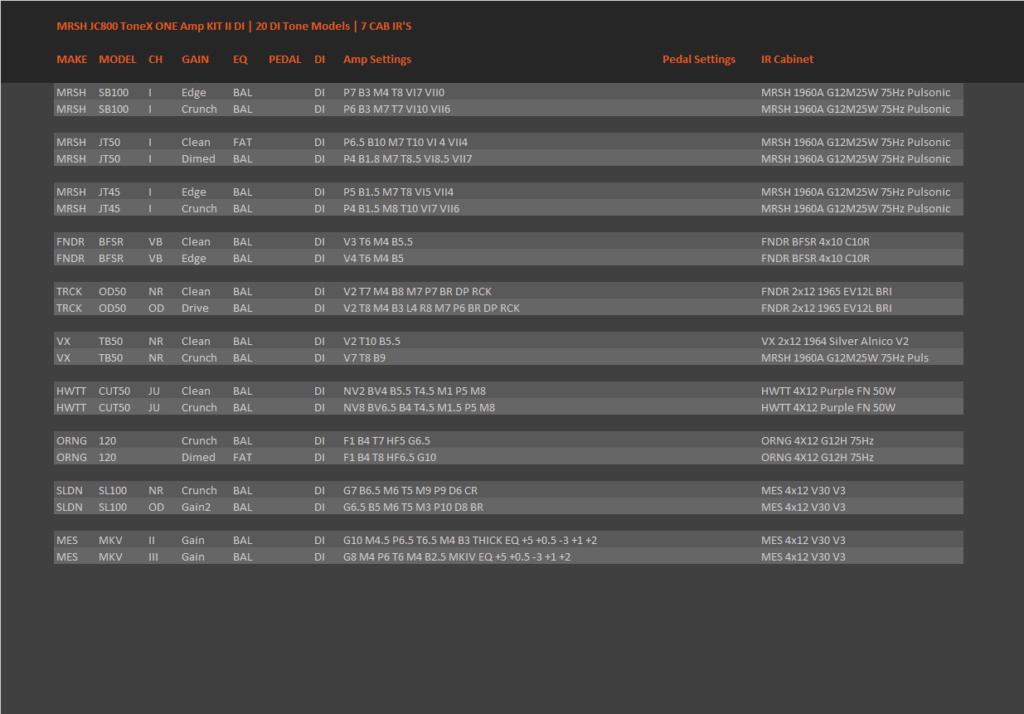Image resolution: width=1024 pixels, height=714 pixels.
Task: Click JT50 model in the Clean row
Action: coord(109,142)
